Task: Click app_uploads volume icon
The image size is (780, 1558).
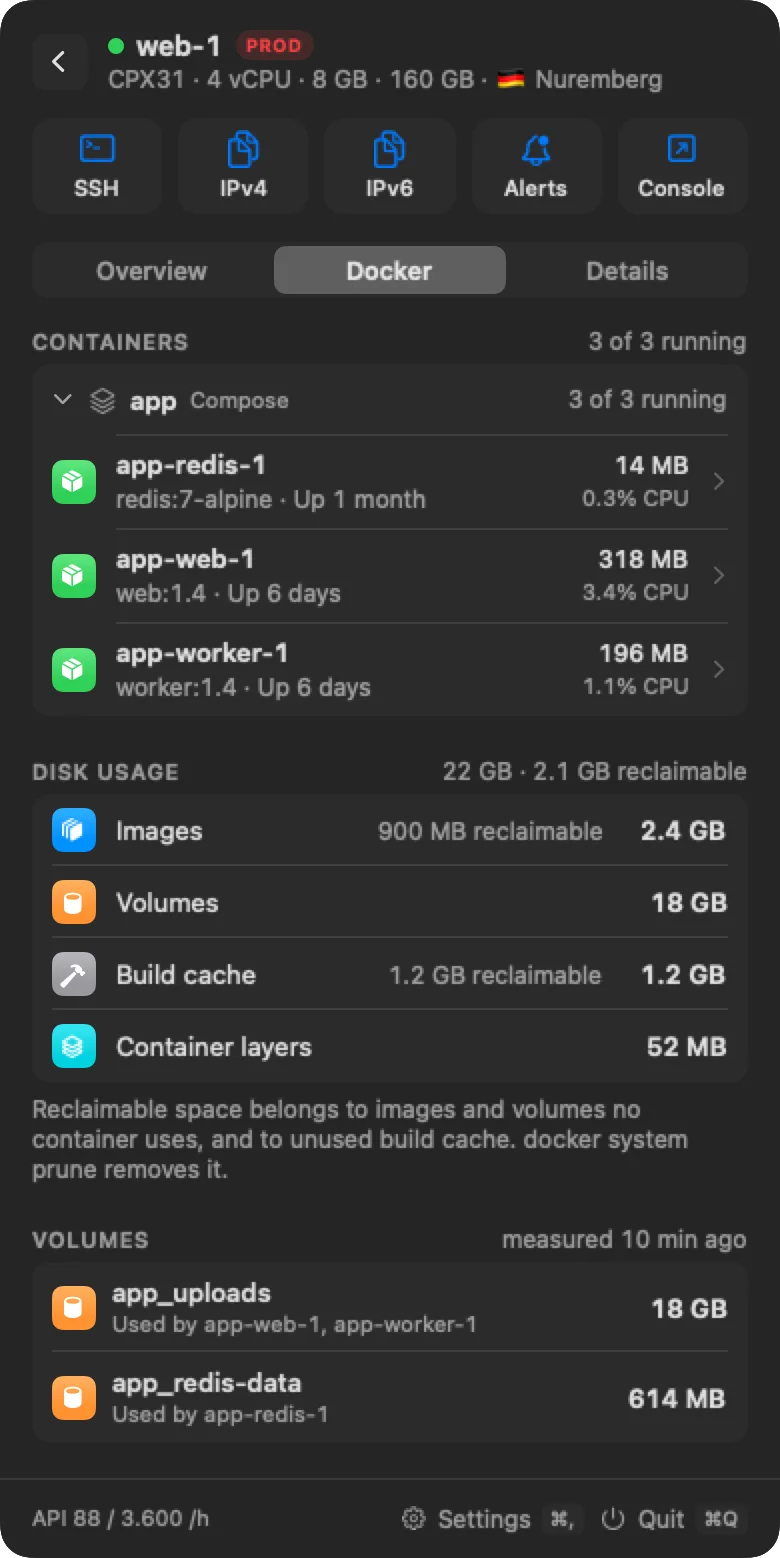Action: [x=74, y=1308]
